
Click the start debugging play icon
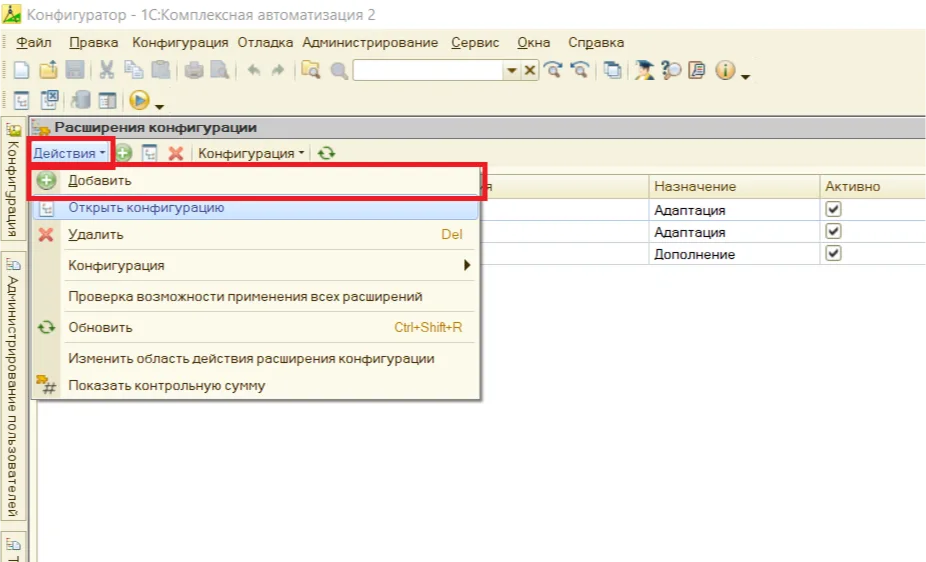tap(139, 100)
